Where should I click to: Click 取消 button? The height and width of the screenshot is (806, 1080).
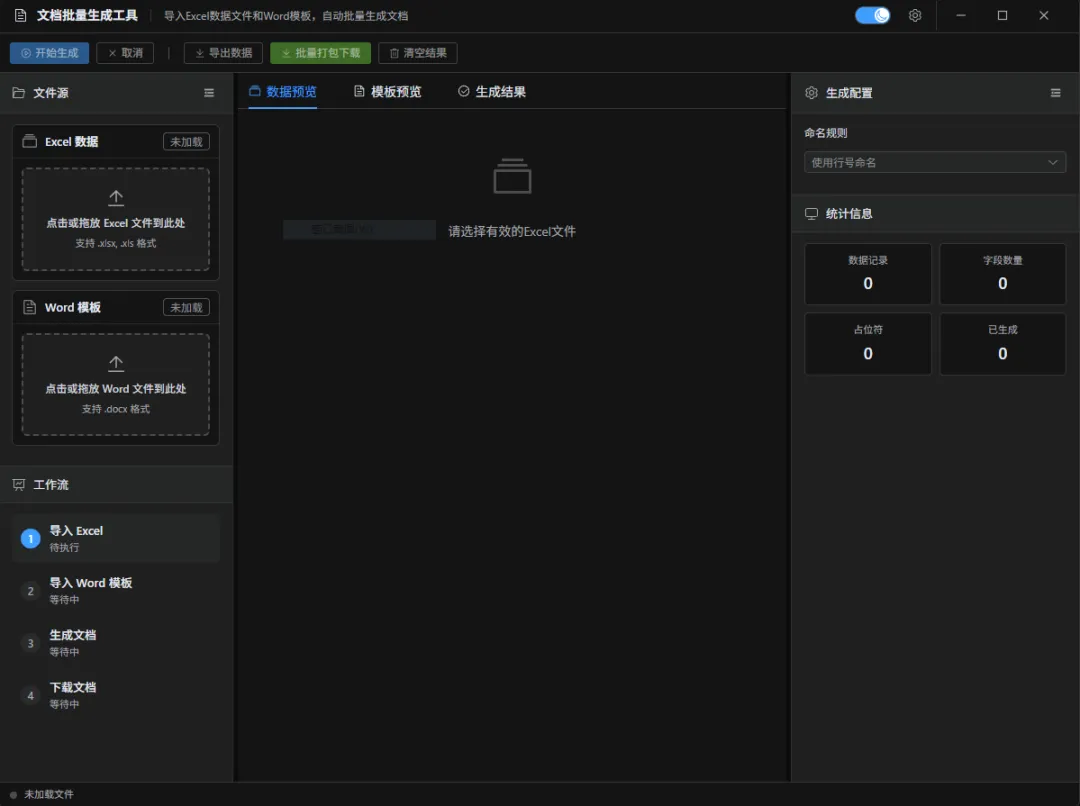(125, 53)
